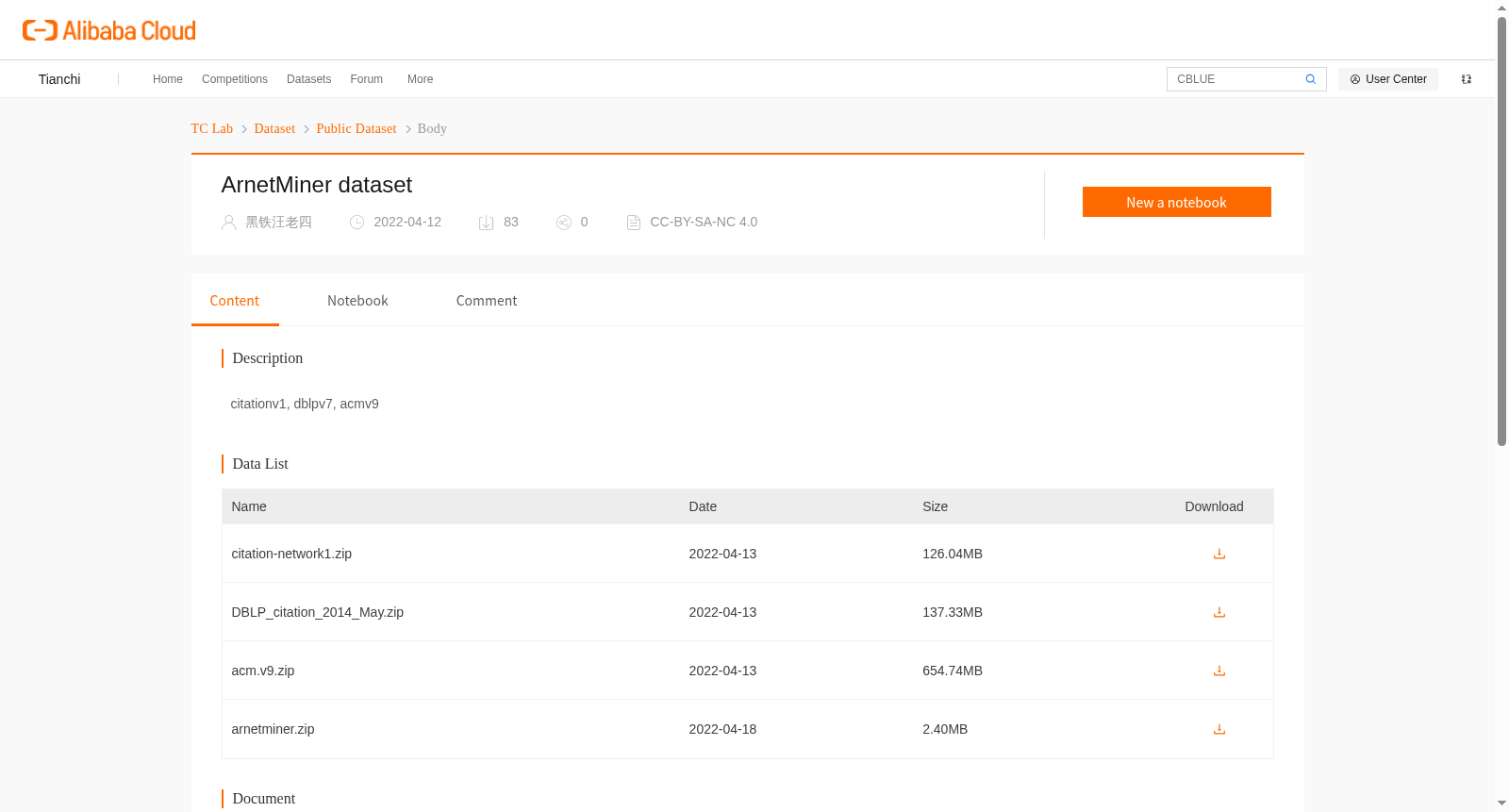Screen dimensions: 1509x812
Task: Click the author name 黑铁汪老四
Action: pos(279,223)
